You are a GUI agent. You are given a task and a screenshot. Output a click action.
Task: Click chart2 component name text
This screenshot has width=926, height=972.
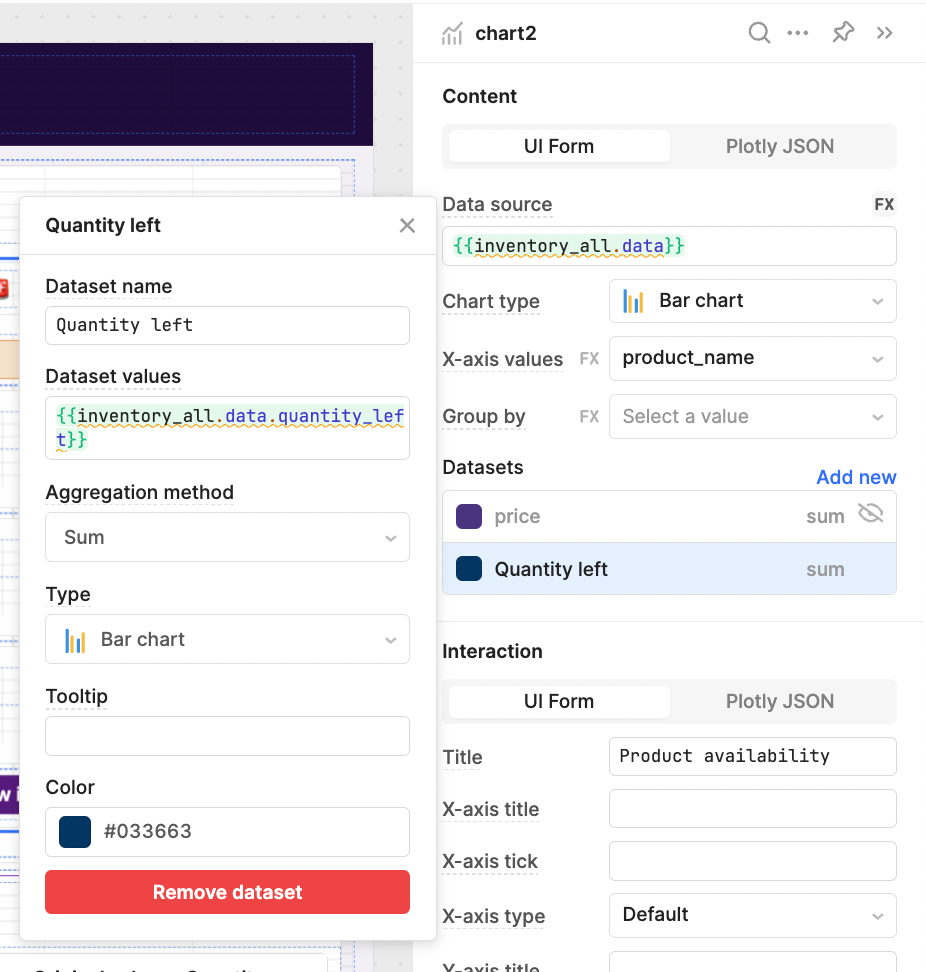click(506, 33)
